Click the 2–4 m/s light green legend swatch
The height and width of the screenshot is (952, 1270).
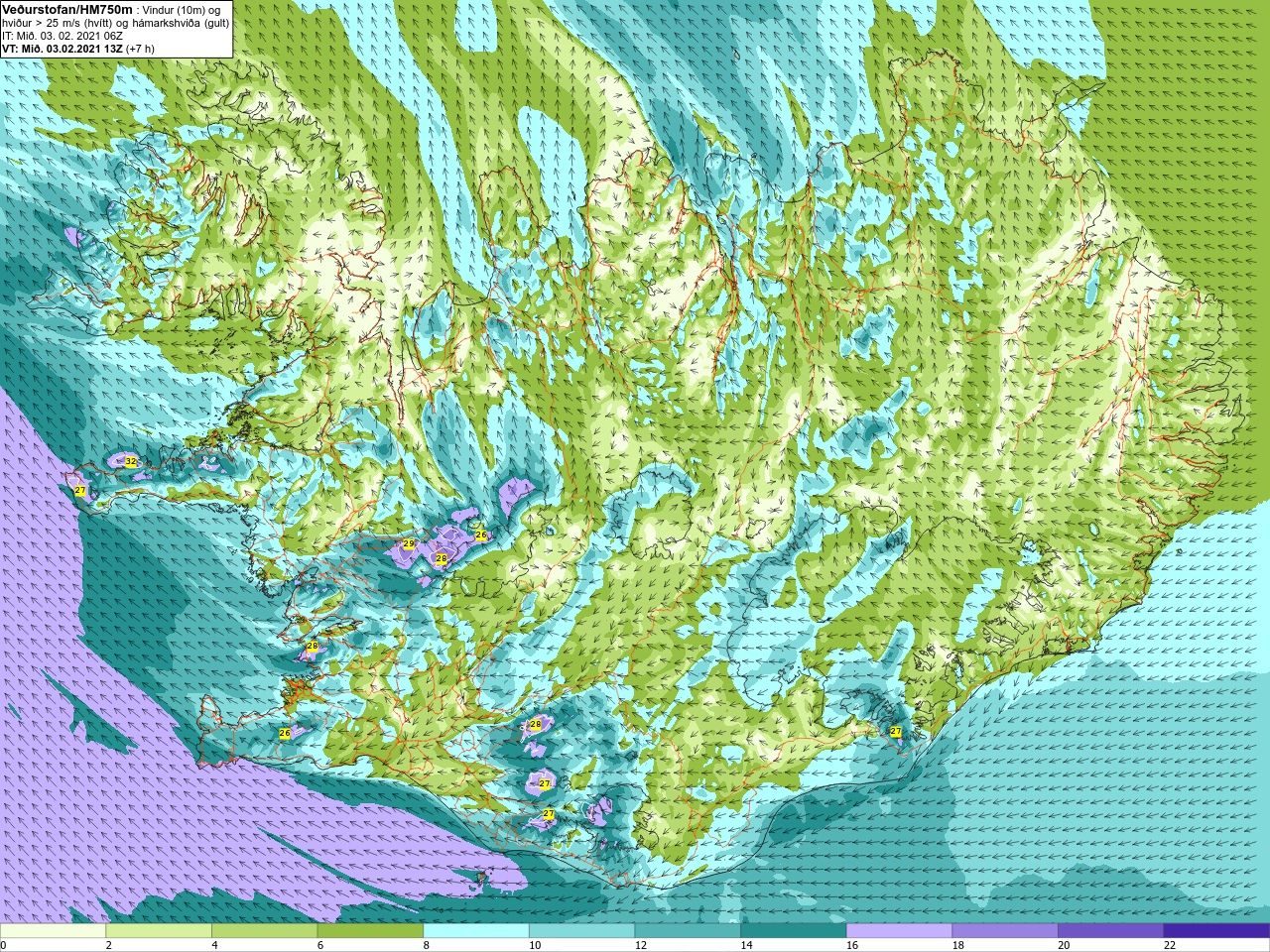(159, 931)
